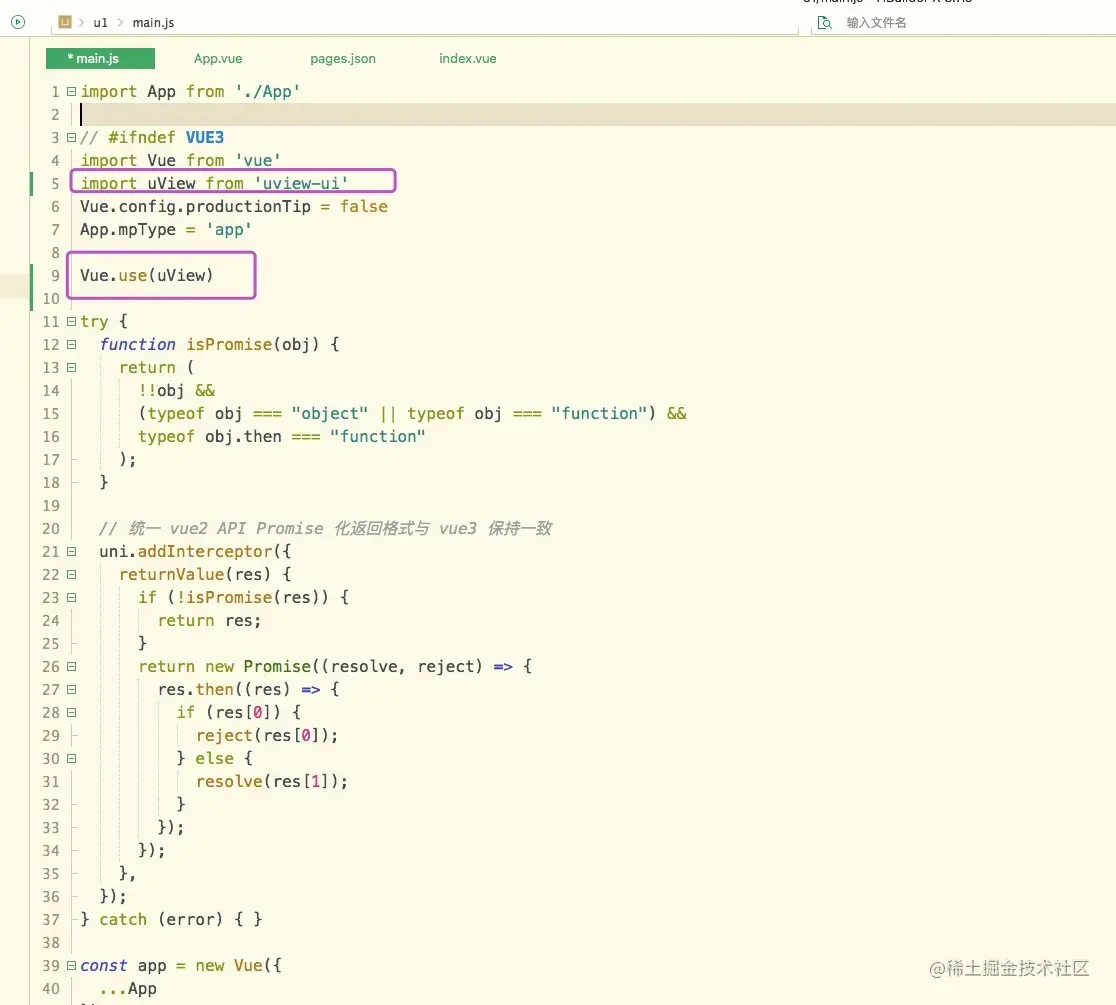Click the Chinese comment on line 20
1116x1005 pixels.
(x=325, y=529)
